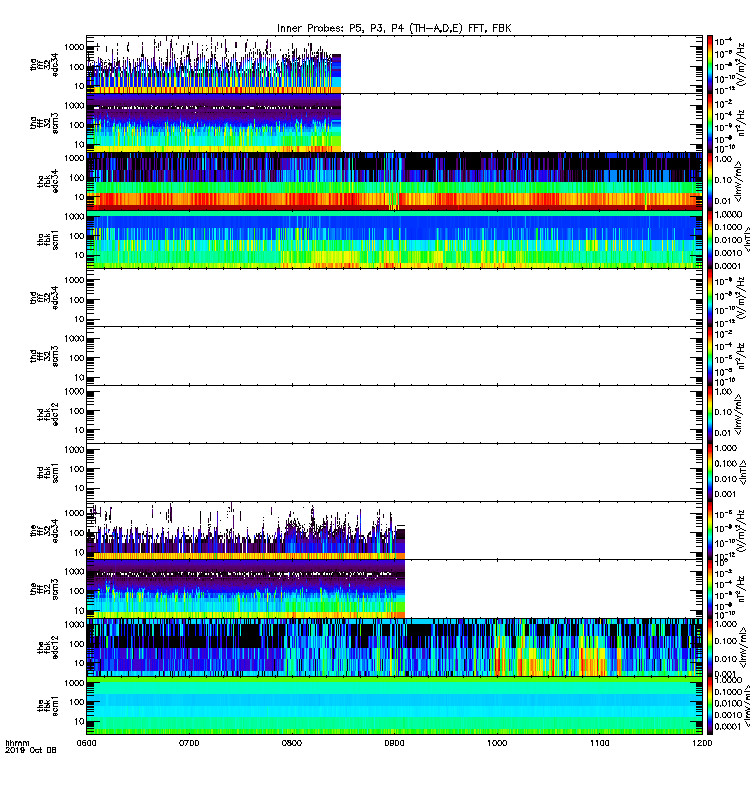Click the 0700 time axis label
The height and width of the screenshot is (800, 750).
point(189,743)
